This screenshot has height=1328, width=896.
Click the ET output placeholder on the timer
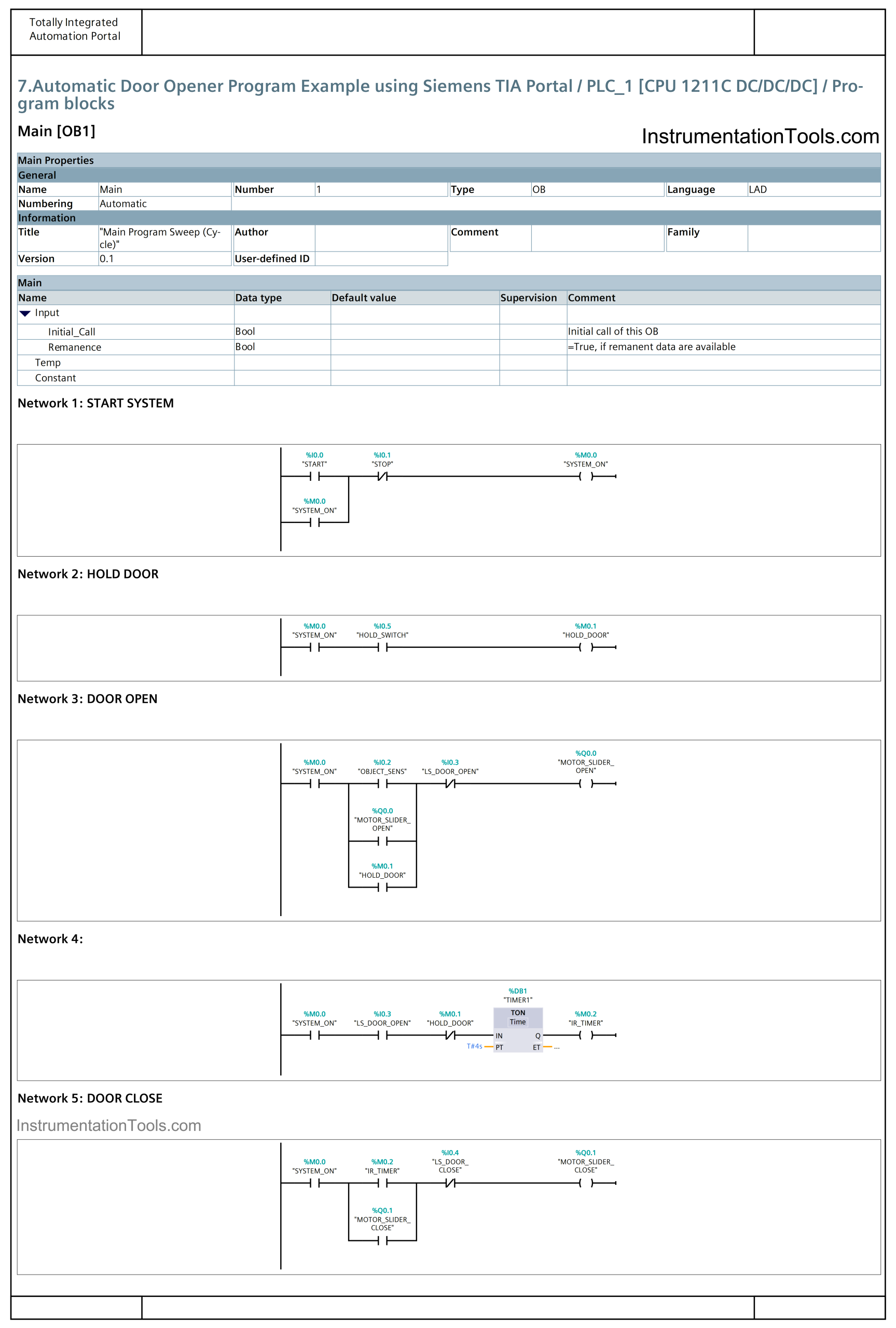click(x=557, y=1047)
